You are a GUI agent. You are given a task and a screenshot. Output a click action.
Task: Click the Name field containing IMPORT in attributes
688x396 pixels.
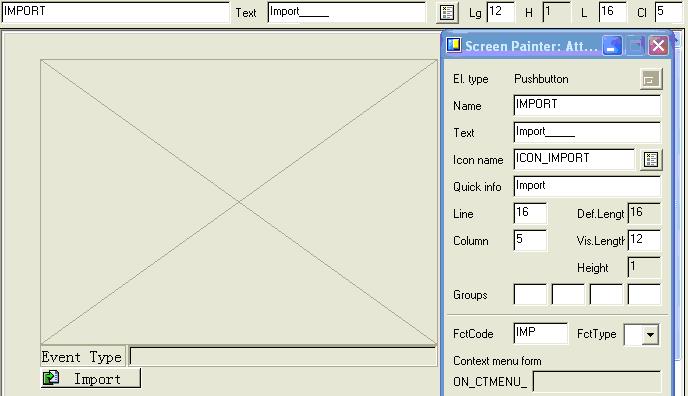587,105
